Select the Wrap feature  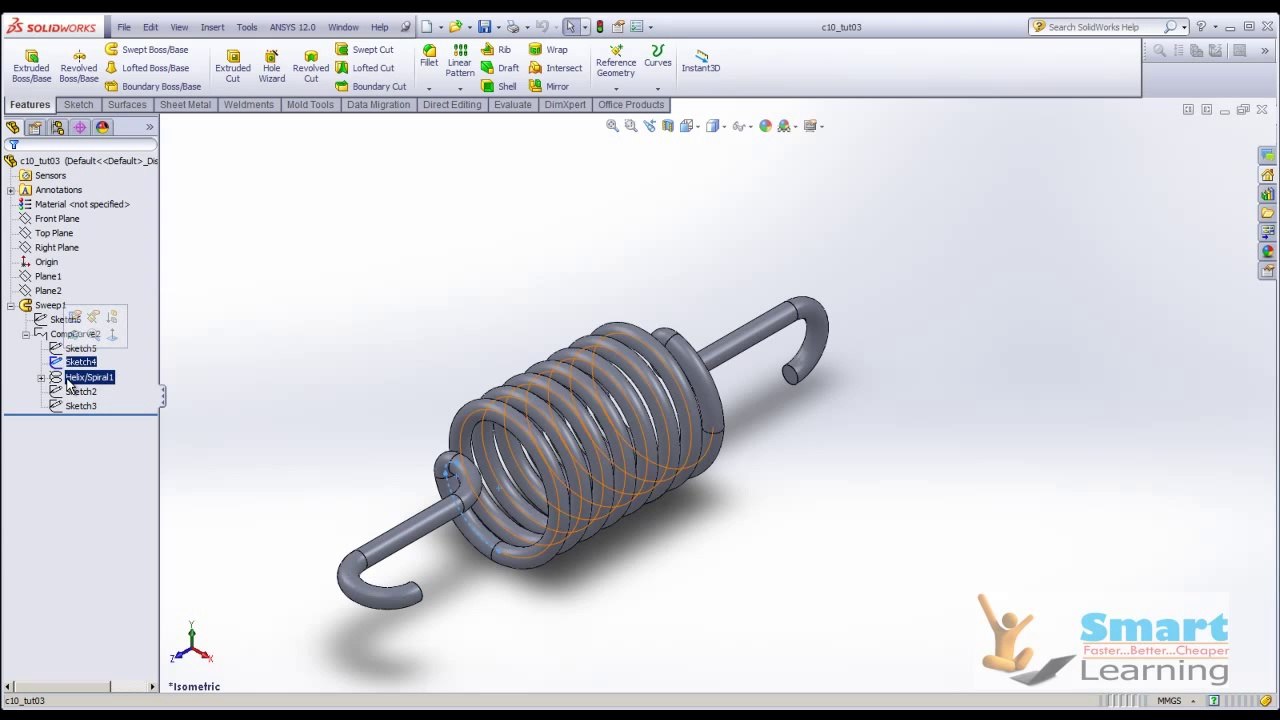click(548, 49)
